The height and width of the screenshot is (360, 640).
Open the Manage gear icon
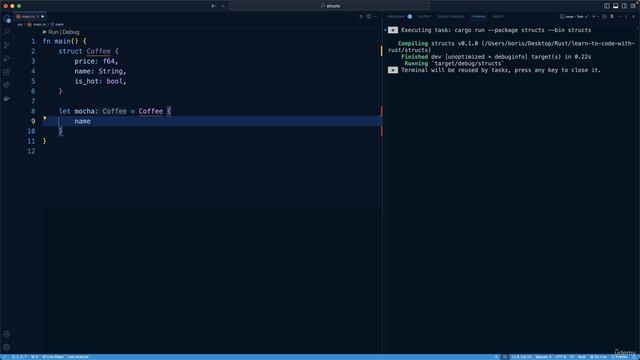[x=7, y=347]
